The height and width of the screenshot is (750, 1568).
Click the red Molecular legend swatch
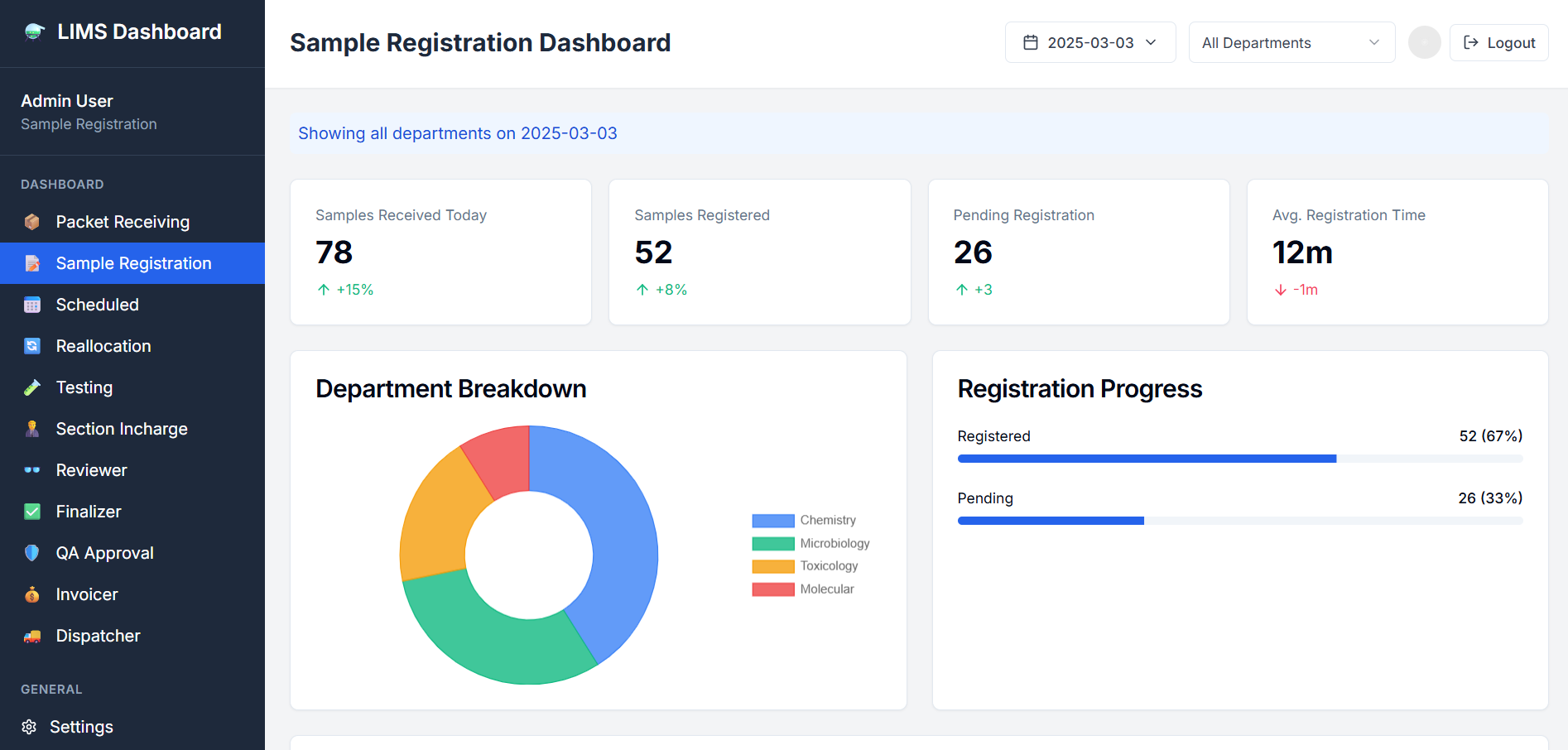pyautogui.click(x=772, y=589)
